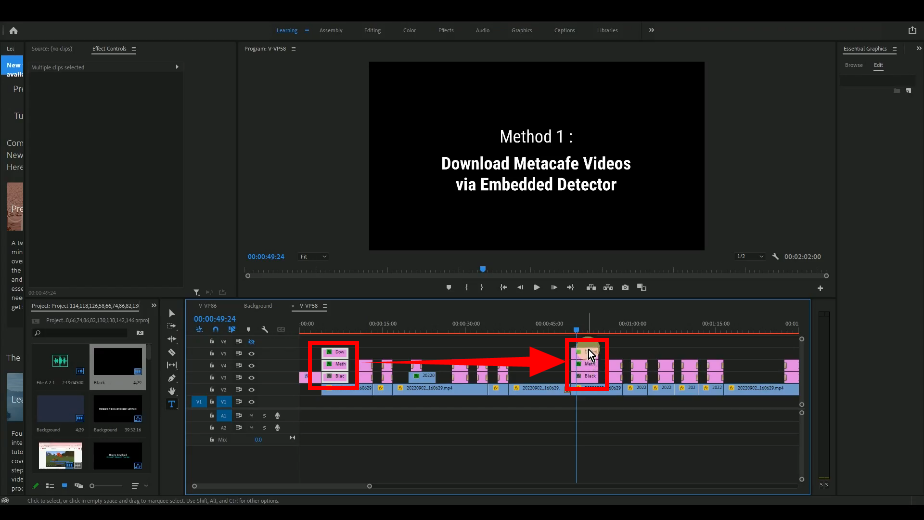This screenshot has height=520, width=924.
Task: Open the Button Editor plus icon
Action: tap(820, 288)
